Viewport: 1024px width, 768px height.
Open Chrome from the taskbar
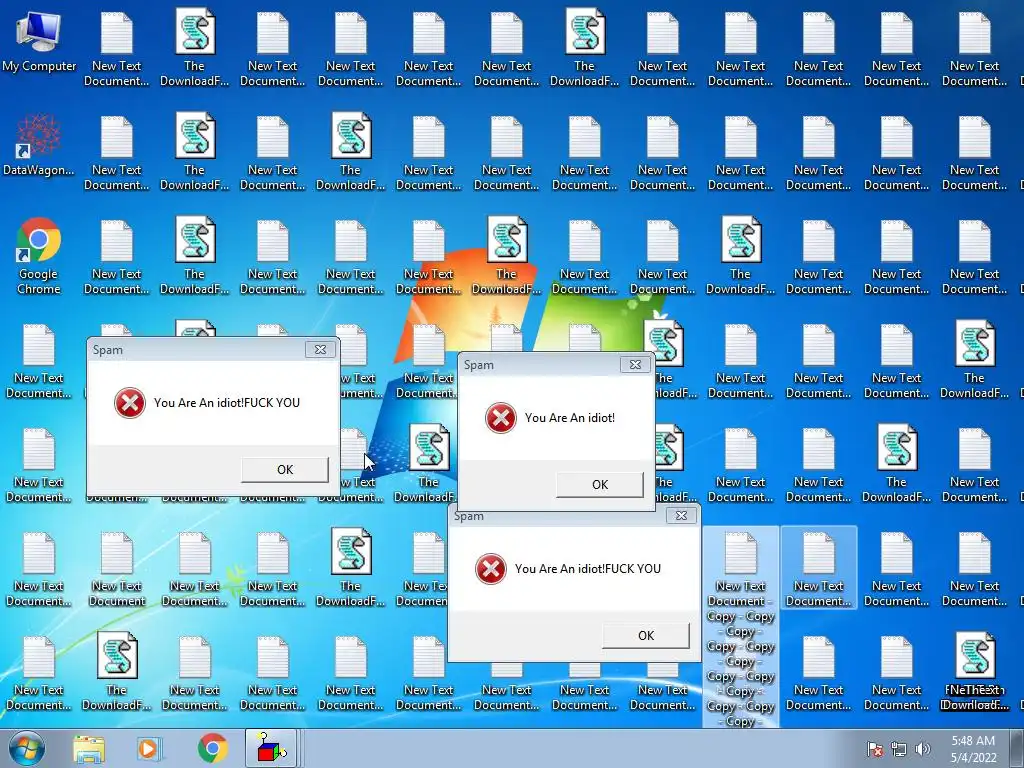[212, 748]
